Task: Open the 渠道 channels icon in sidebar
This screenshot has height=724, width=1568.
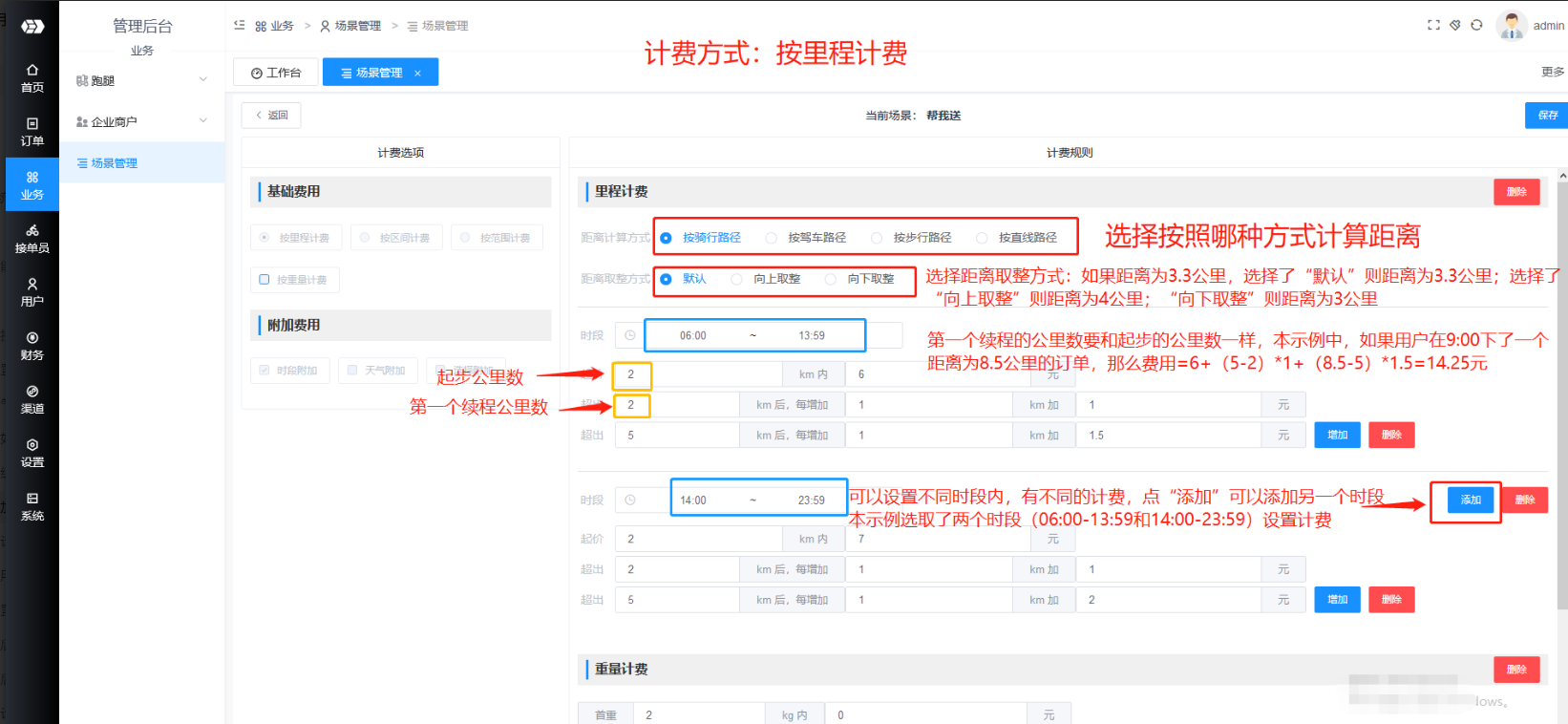Action: pos(32,398)
